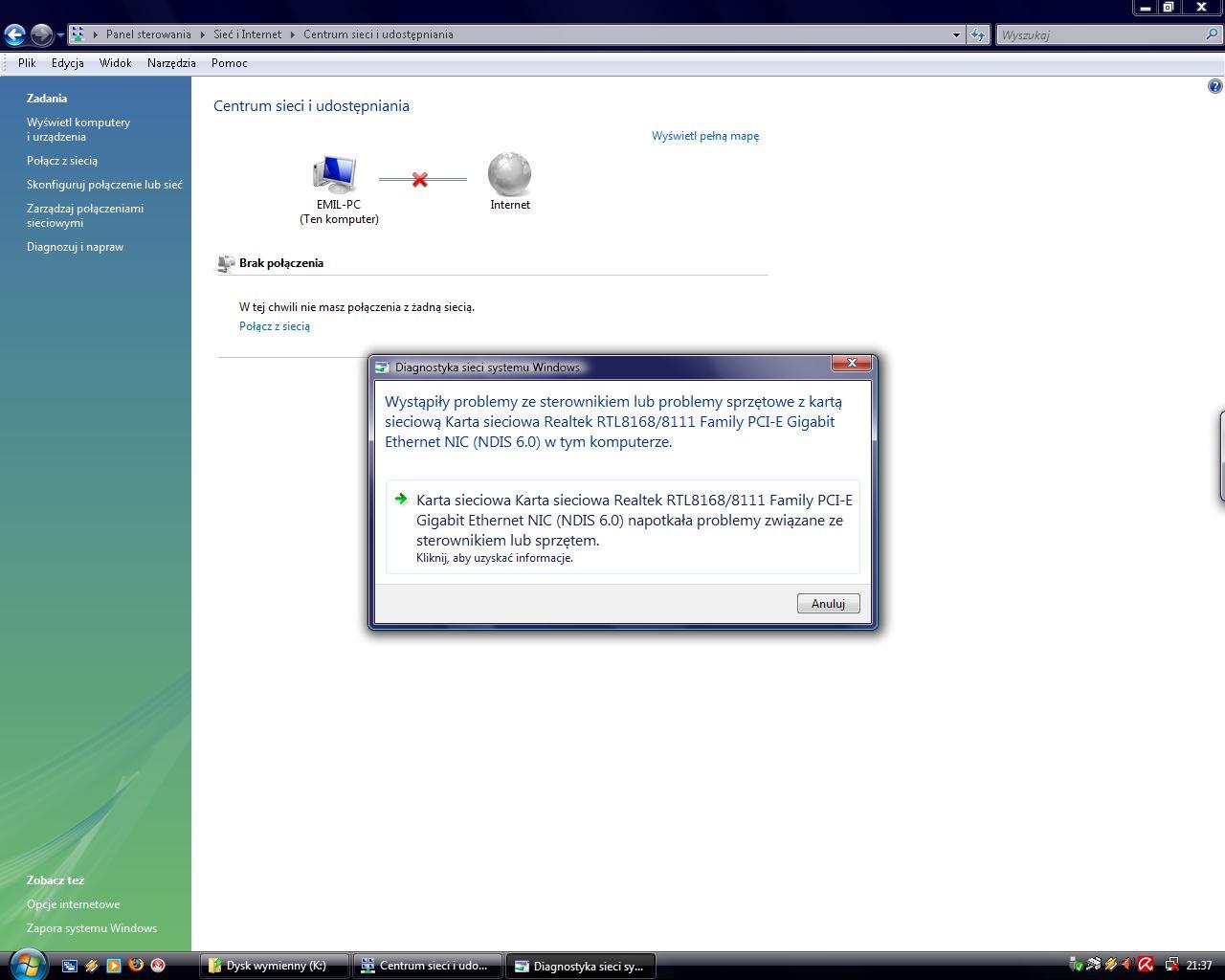The image size is (1225, 980).
Task: Click the green arrow in diagnostics dialog
Action: pos(401,499)
